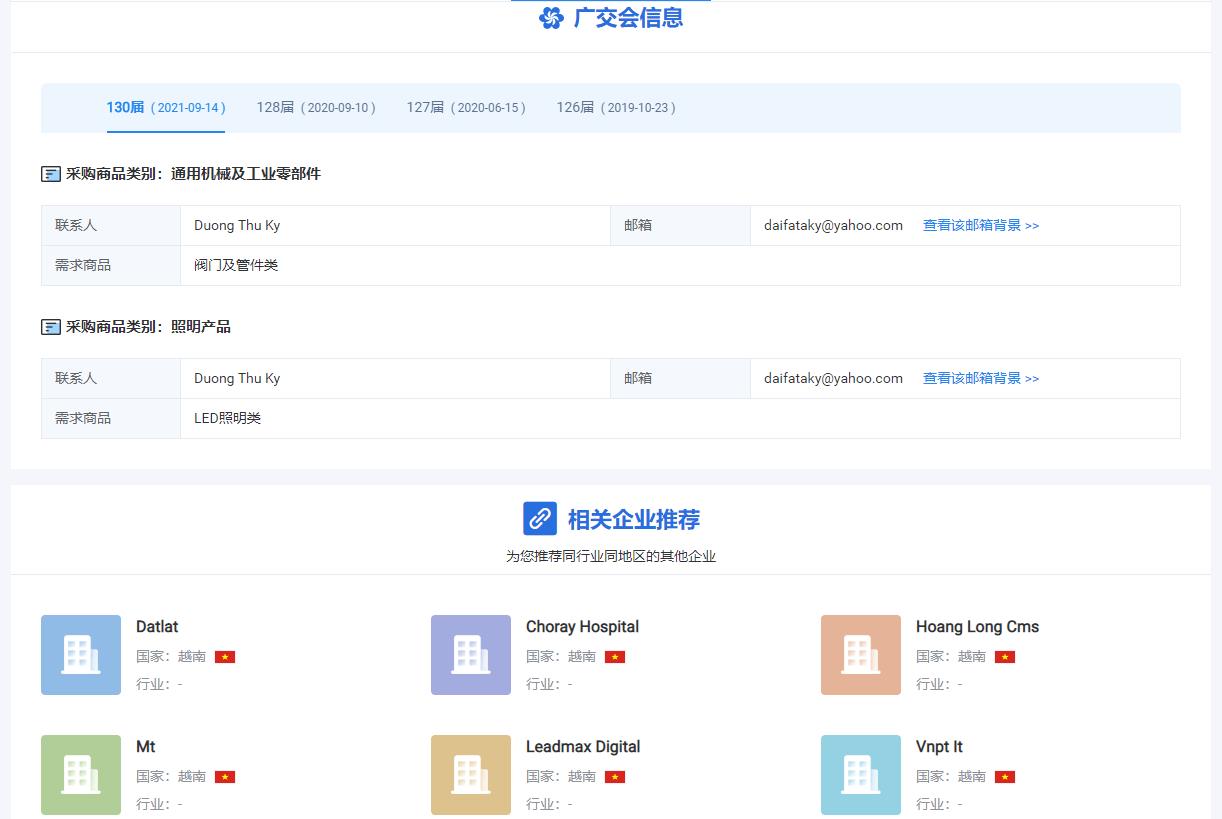Screen dimensions: 1222x819
Task: Click the blue link icon above 相关企业推荐
Action: click(x=540, y=518)
